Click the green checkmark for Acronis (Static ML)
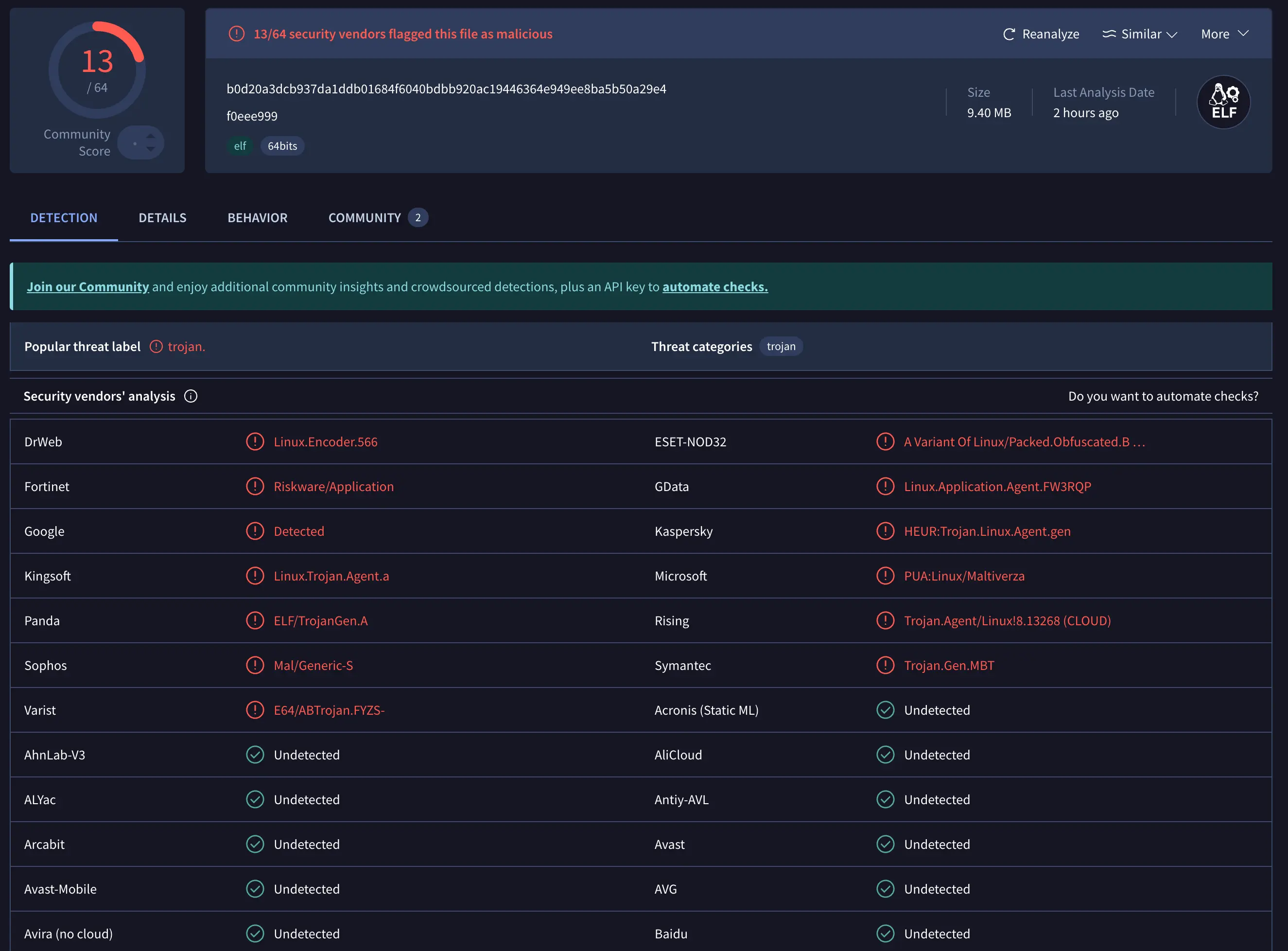Image resolution: width=1288 pixels, height=951 pixels. [885, 710]
